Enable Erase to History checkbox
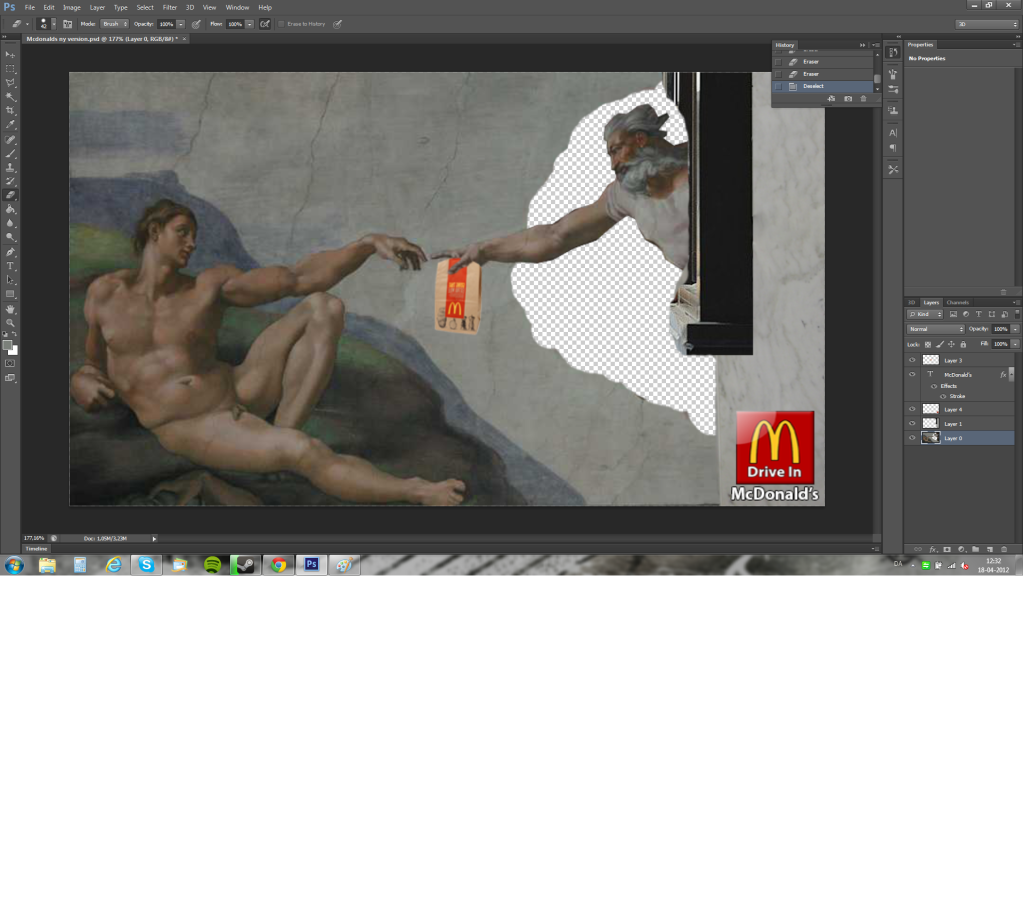This screenshot has width=1023, height=908. (281, 24)
